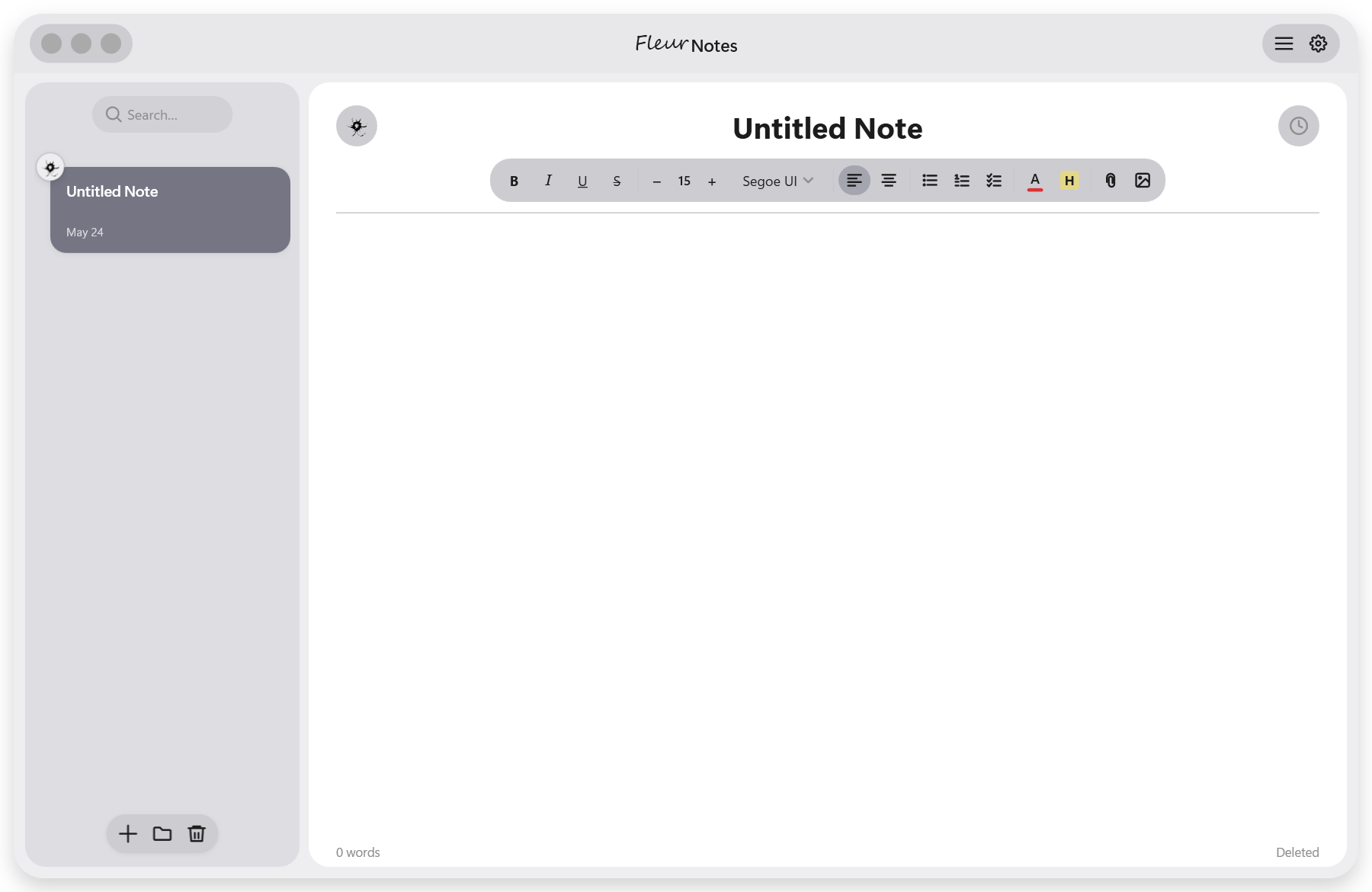Open the Segoe UI font dropdown
This screenshot has width=1372, height=892.
pyautogui.click(x=777, y=181)
